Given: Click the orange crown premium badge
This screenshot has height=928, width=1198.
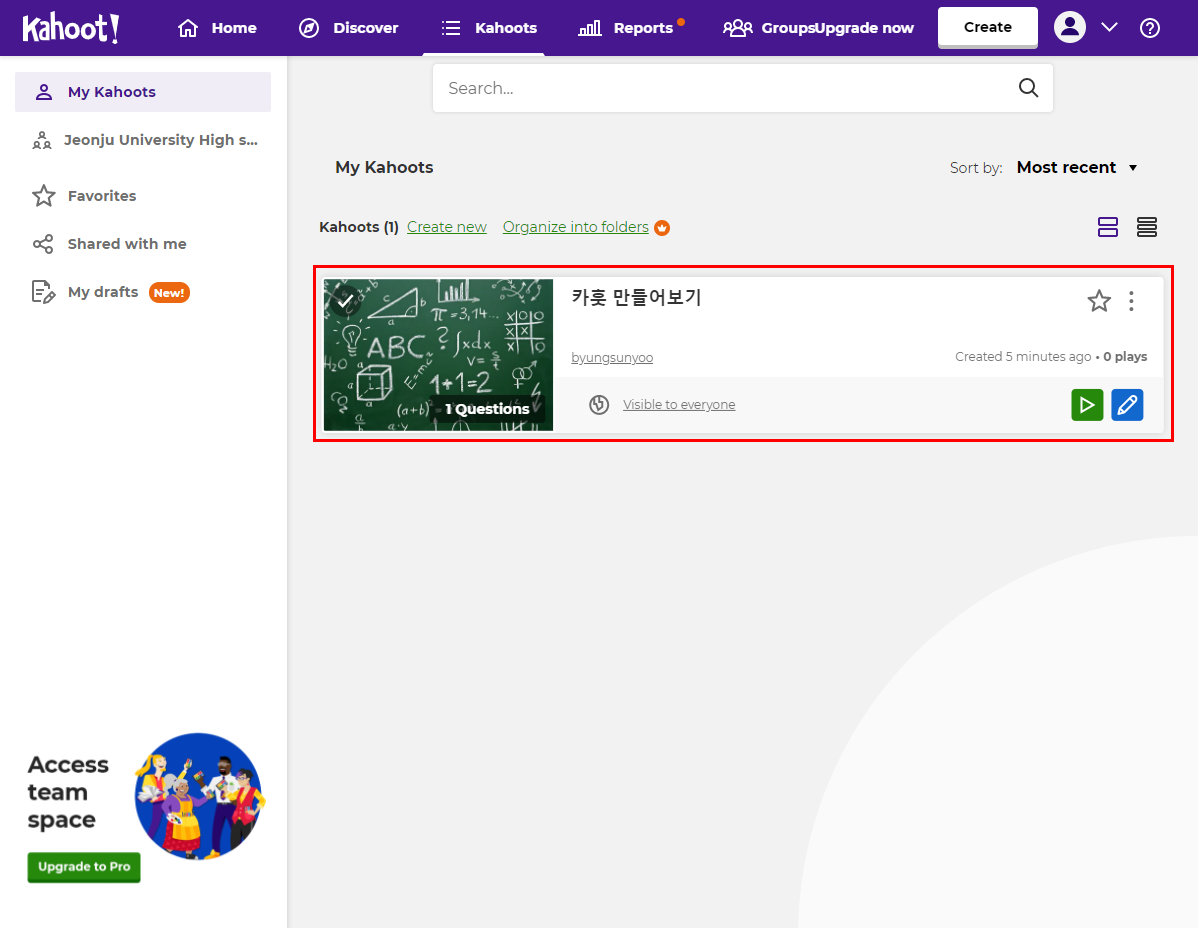Looking at the screenshot, I should coord(662,228).
